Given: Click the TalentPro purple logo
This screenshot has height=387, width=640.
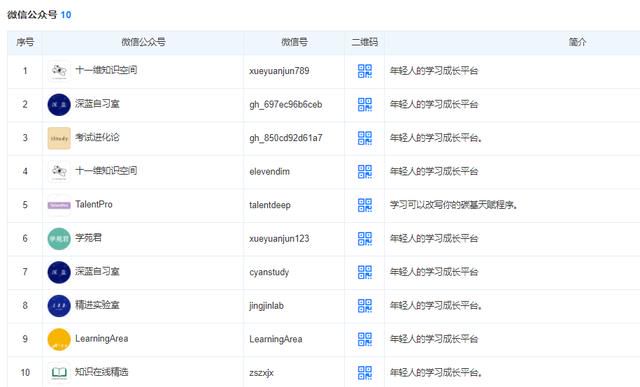Looking at the screenshot, I should 59,205.
